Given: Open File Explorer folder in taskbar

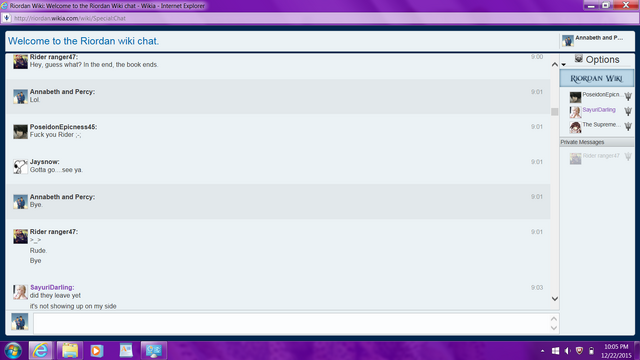Looking at the screenshot, I should 70,350.
